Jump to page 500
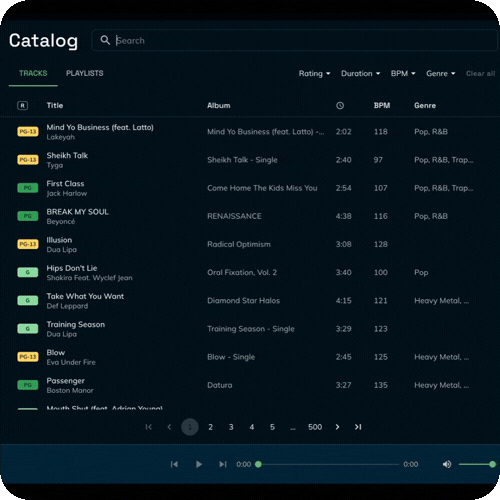500x500 pixels. (x=315, y=427)
